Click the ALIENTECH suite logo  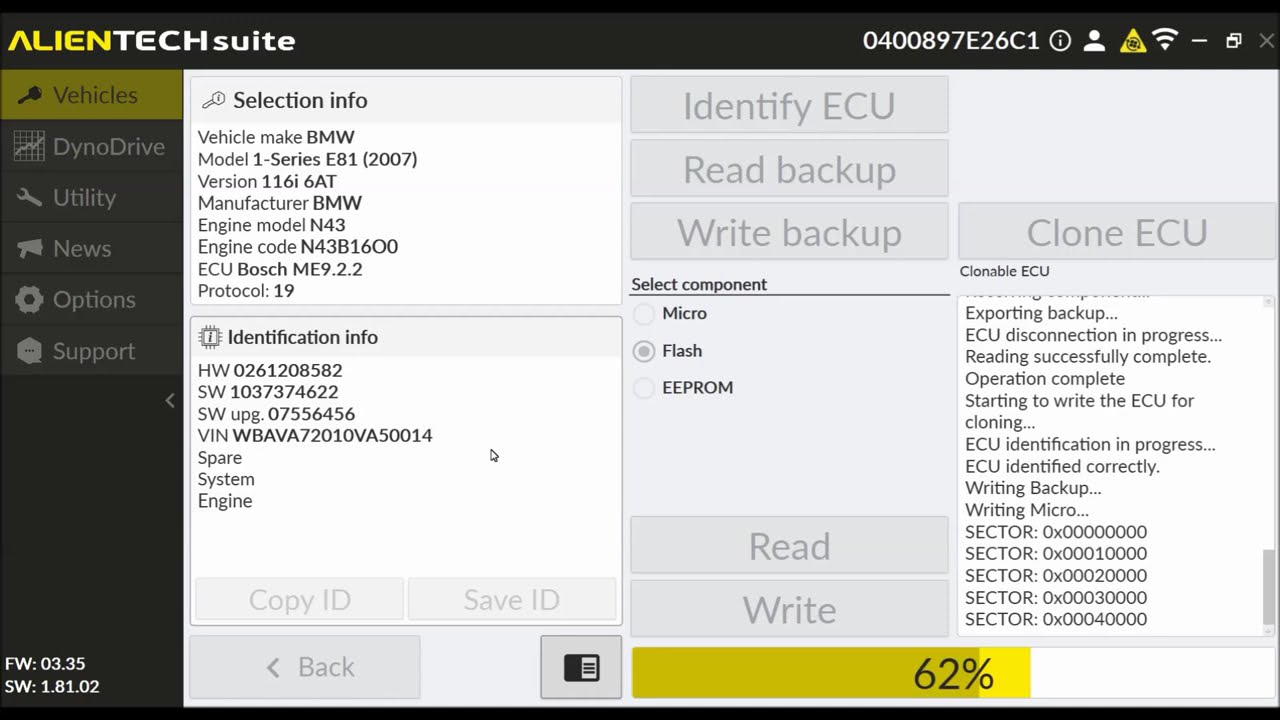(x=152, y=41)
